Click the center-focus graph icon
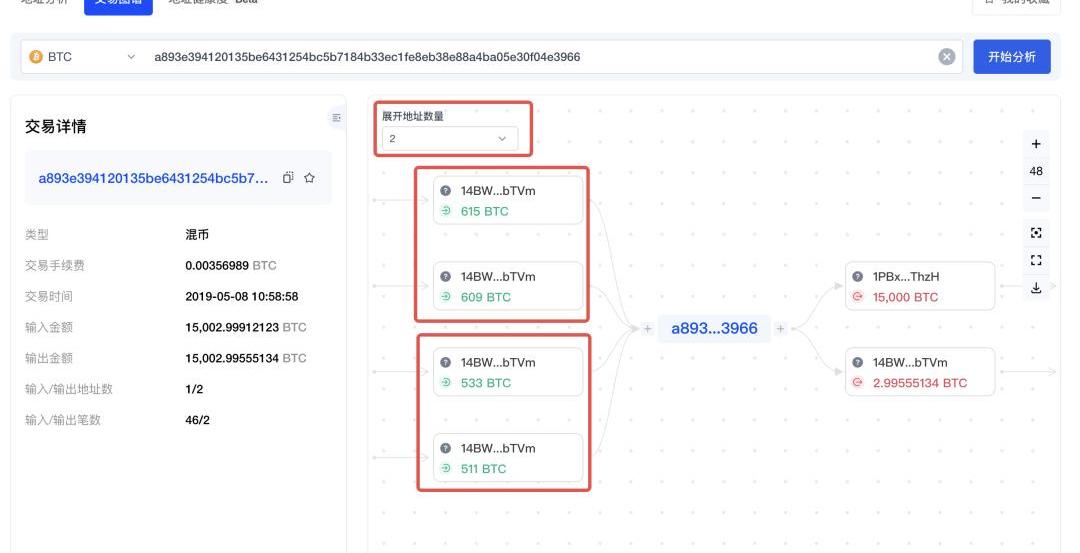Viewport: 1080px width, 553px height. click(1035, 233)
